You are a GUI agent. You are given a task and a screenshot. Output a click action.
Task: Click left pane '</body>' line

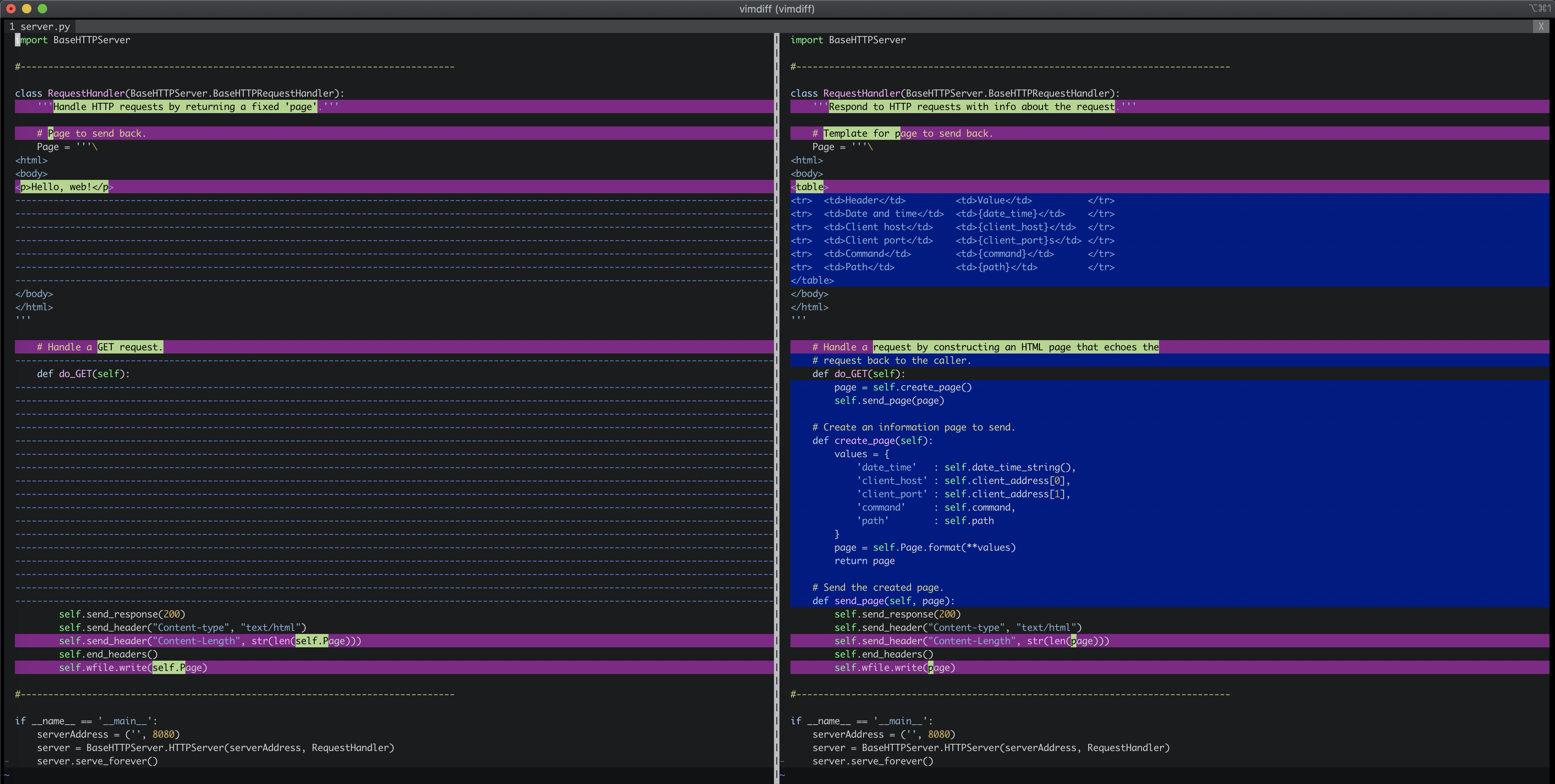point(34,294)
